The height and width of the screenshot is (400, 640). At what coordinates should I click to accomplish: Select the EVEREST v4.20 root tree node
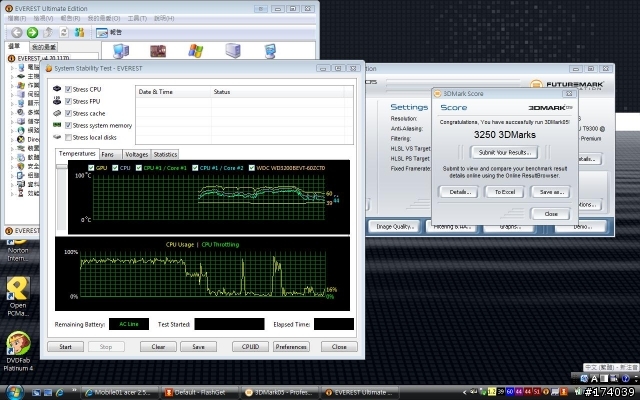click(38, 58)
